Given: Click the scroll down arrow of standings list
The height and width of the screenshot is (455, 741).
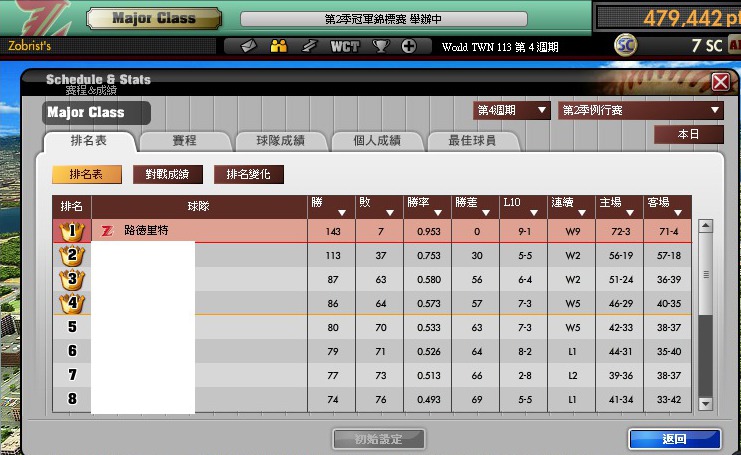Looking at the screenshot, I should 705,403.
